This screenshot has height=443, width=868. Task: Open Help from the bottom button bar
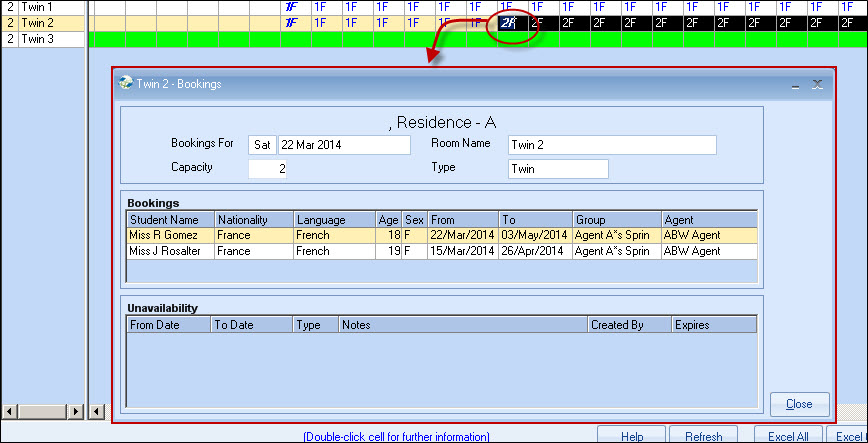(x=631, y=436)
